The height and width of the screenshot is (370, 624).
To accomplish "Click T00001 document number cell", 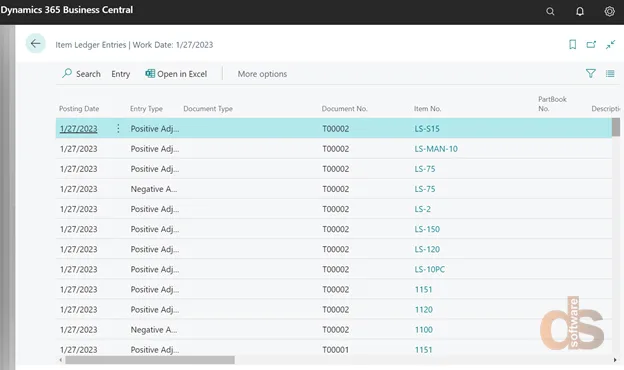I will click(x=335, y=350).
